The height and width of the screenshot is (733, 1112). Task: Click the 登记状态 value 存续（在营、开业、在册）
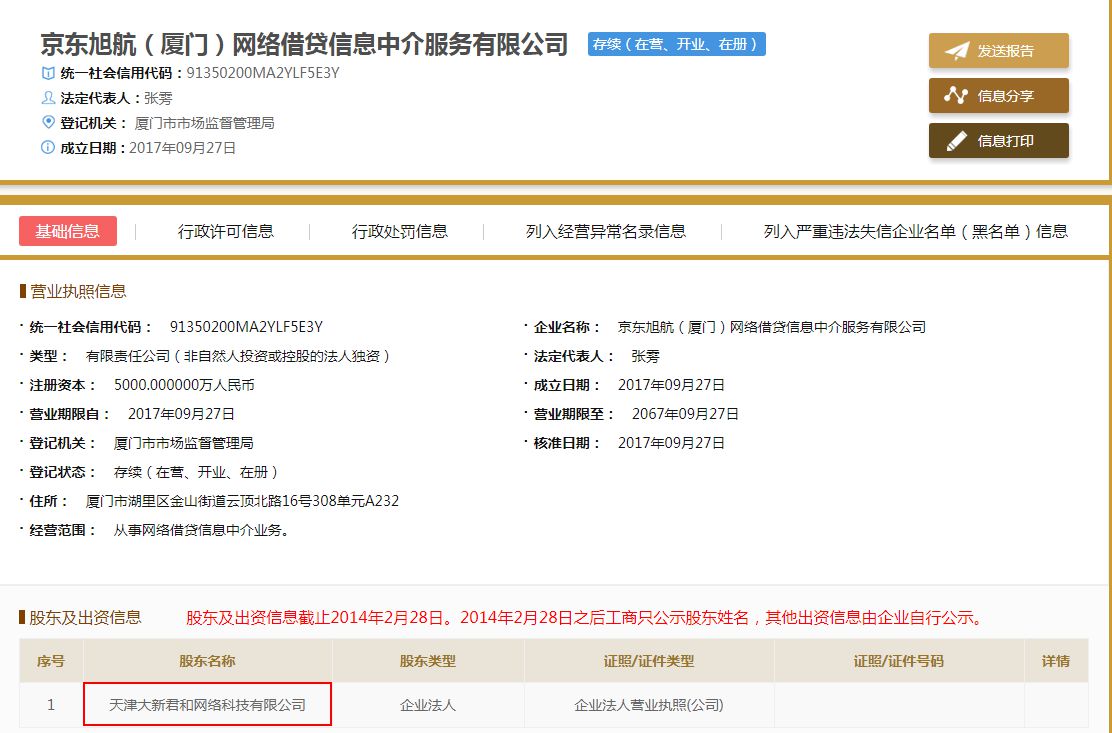pyautogui.click(x=197, y=472)
